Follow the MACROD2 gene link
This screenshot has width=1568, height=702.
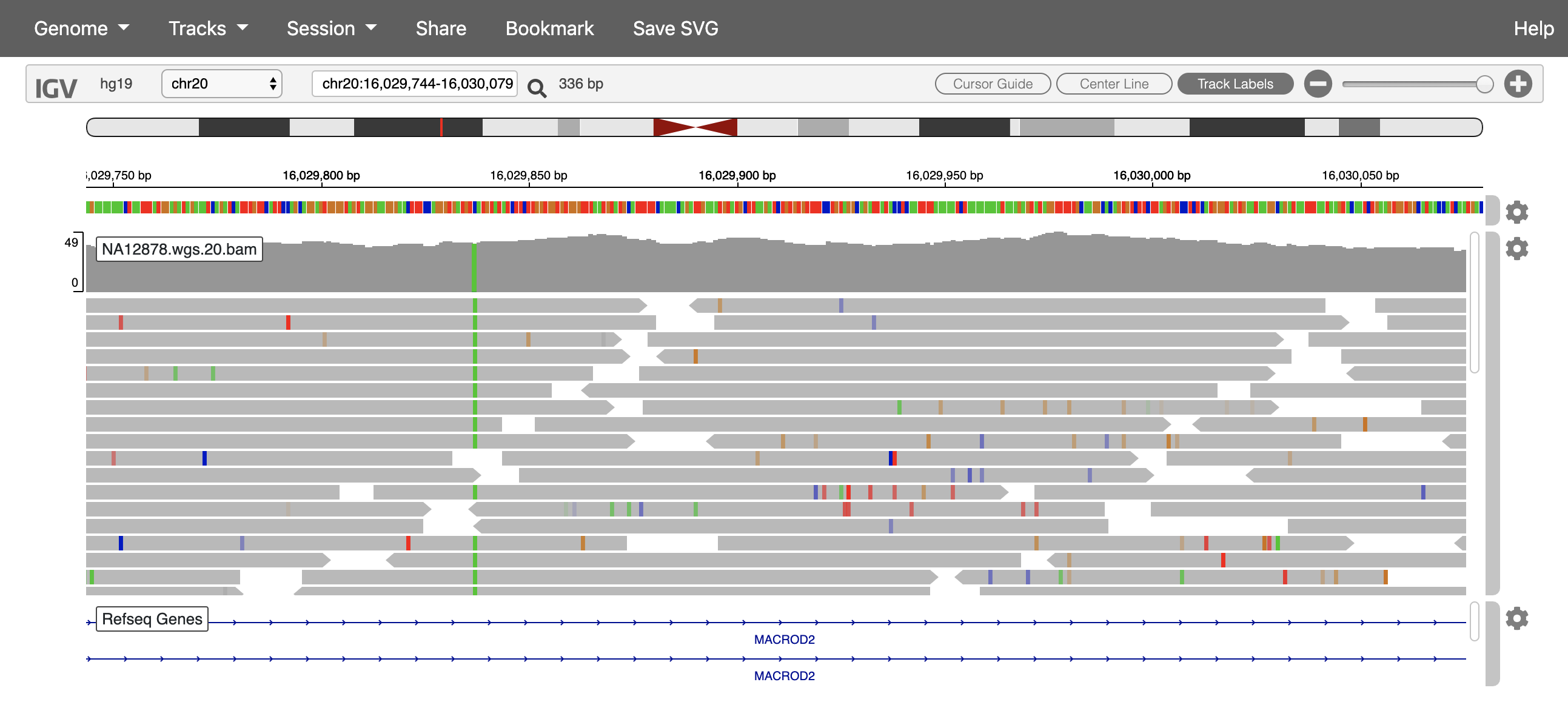785,639
